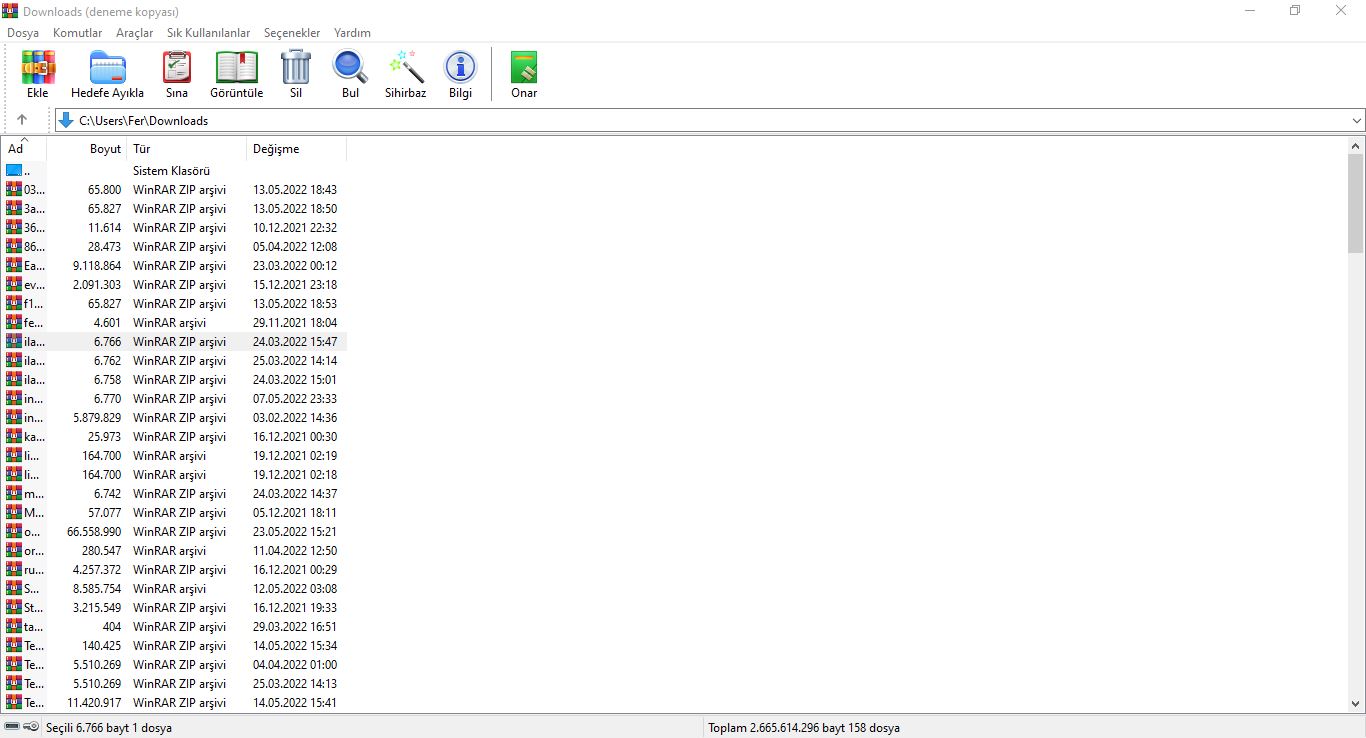This screenshot has height=738, width=1366.
Task: Open the Görüntüle view tool
Action: pos(237,67)
